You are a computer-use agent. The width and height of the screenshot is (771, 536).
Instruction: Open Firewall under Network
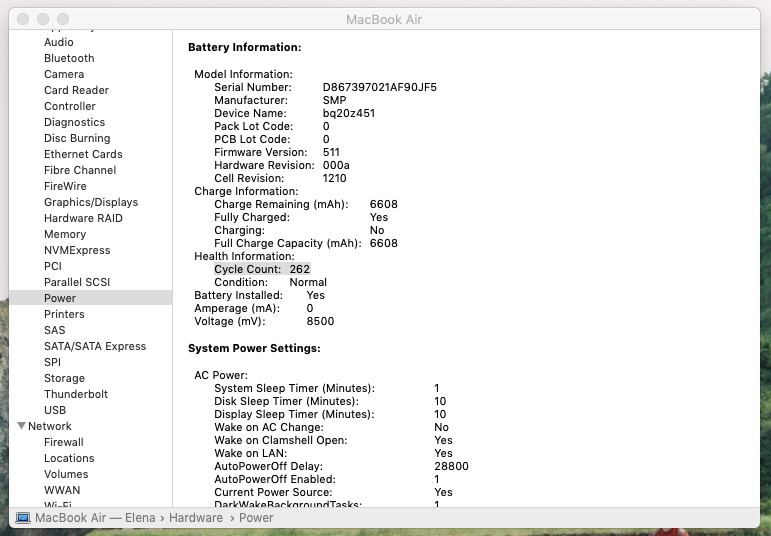[64, 442]
